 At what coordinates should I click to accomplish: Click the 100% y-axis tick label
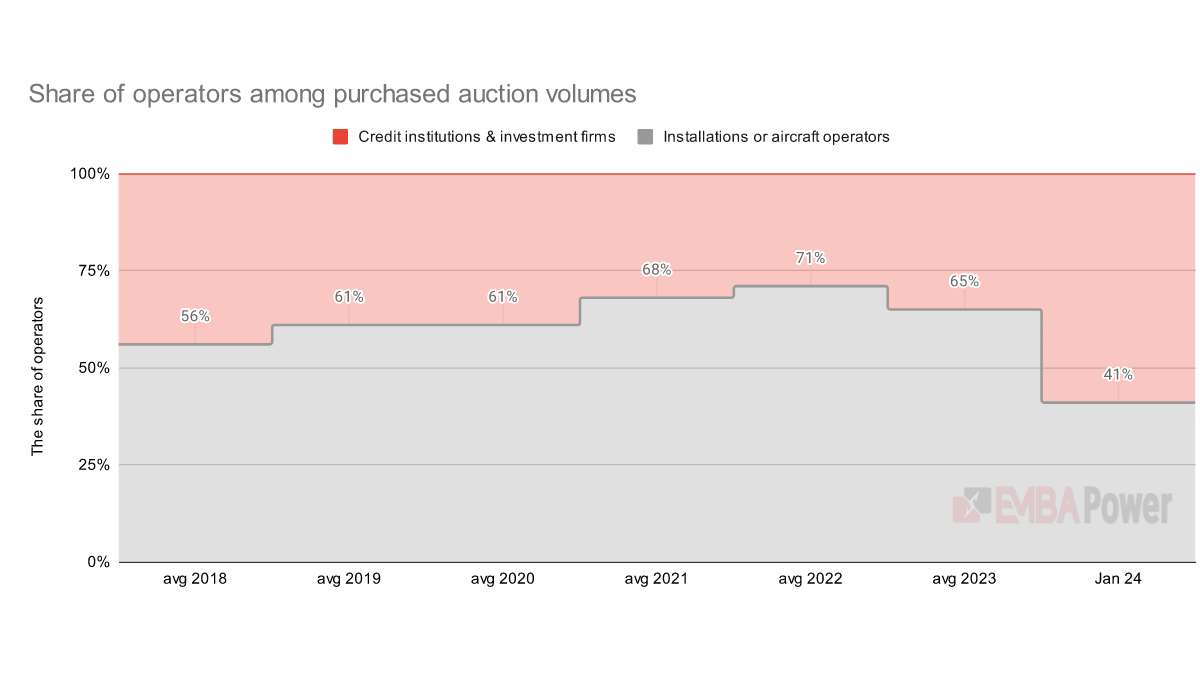click(90, 174)
